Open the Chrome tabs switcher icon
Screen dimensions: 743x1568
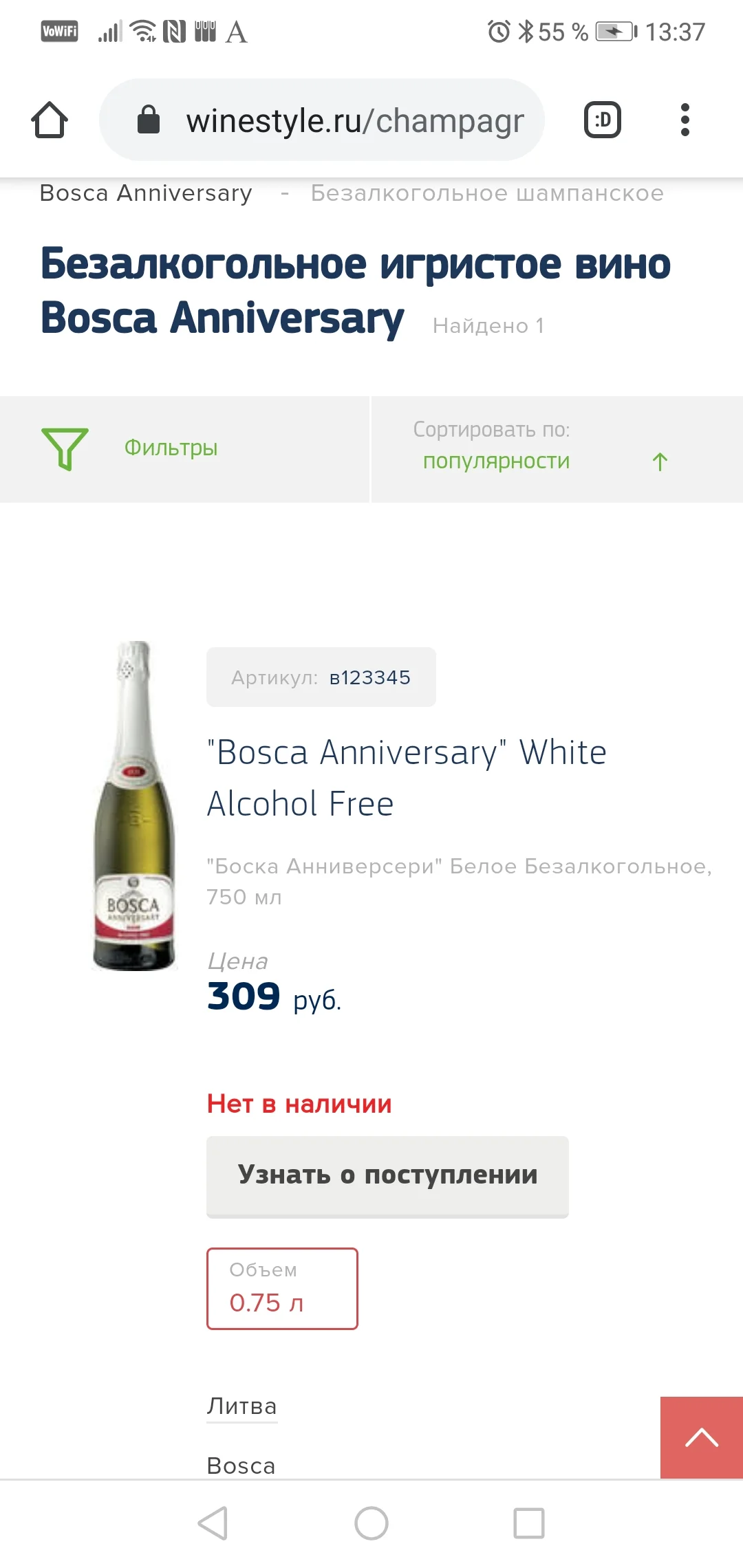pyautogui.click(x=602, y=119)
